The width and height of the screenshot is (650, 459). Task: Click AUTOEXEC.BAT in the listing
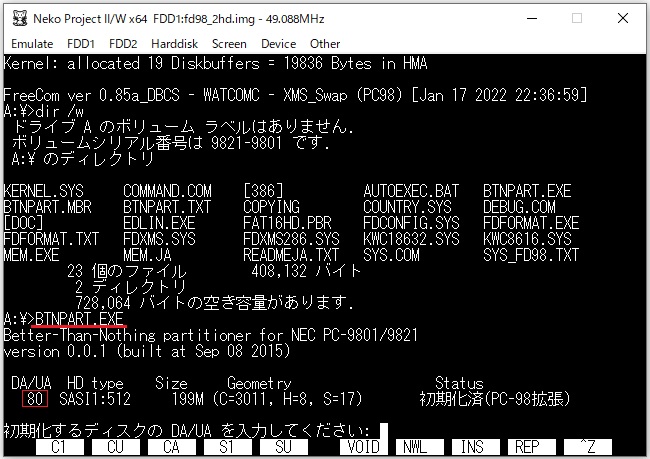tap(411, 191)
